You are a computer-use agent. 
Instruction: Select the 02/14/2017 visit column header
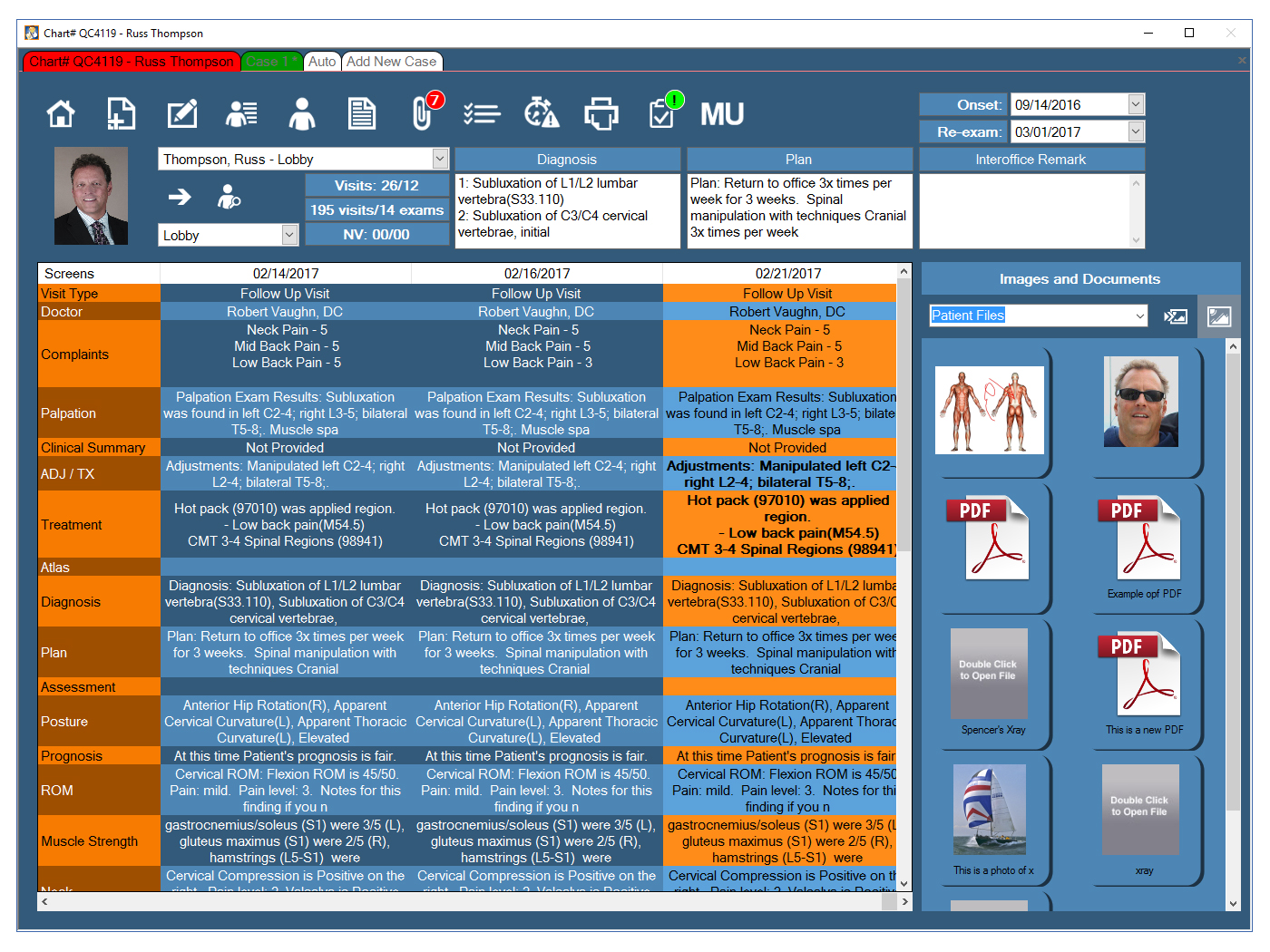tap(286, 274)
